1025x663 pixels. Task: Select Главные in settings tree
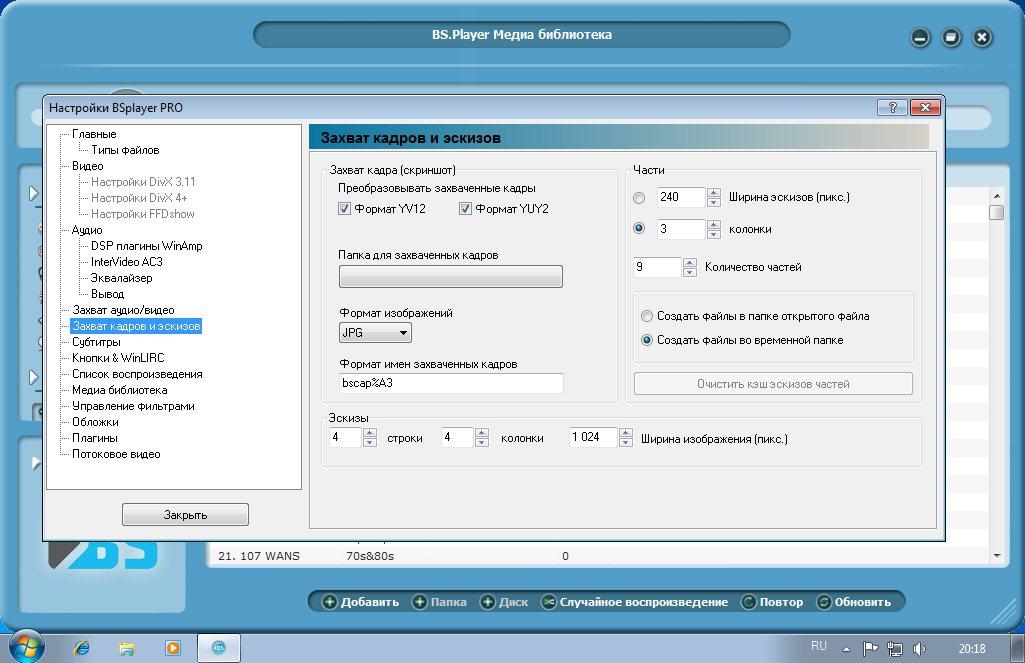94,134
